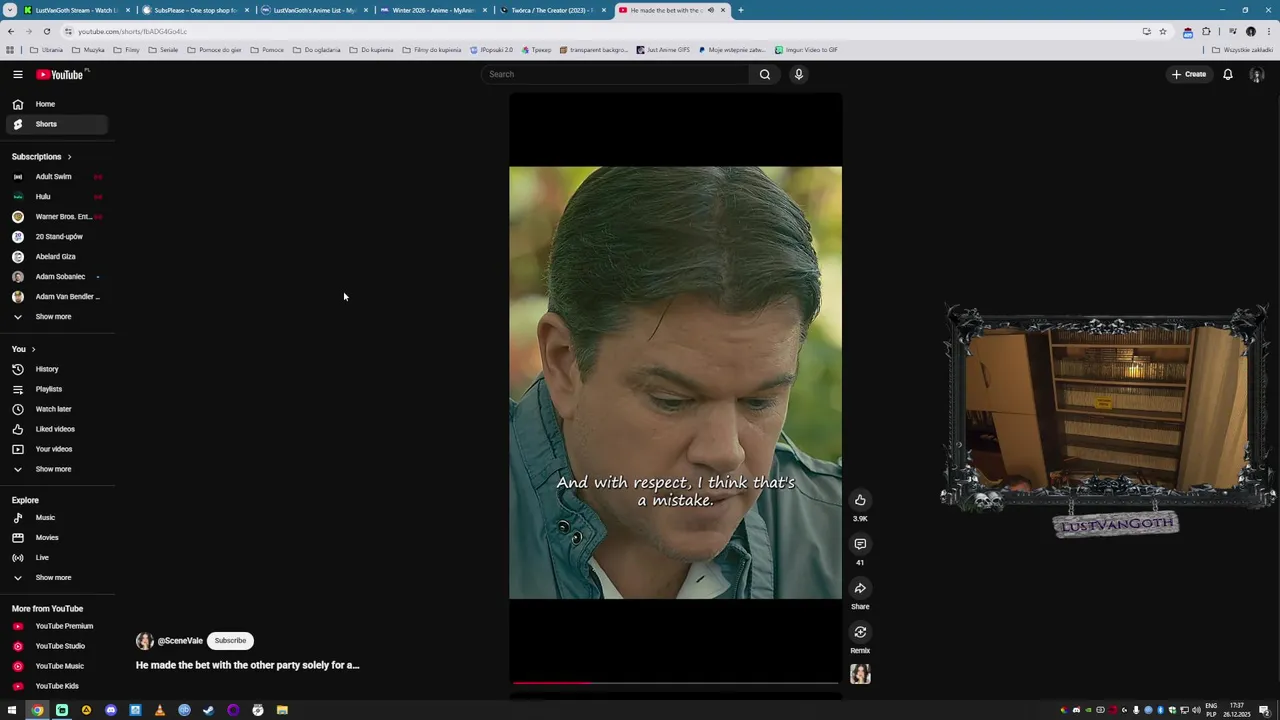Open Abelard Giza channel
Screen dimensions: 1280x720
tap(56, 257)
